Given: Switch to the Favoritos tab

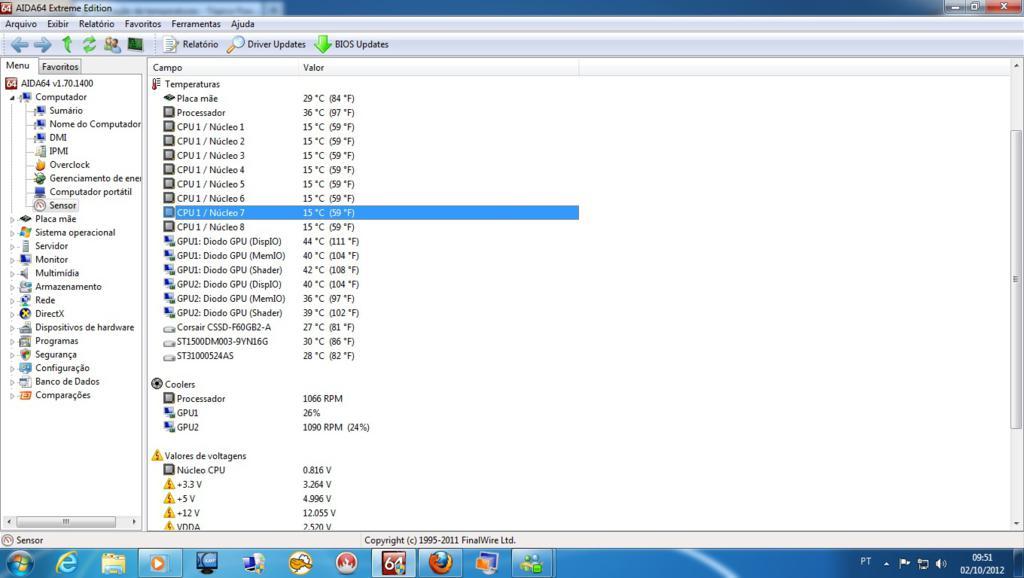Looking at the screenshot, I should [x=60, y=67].
